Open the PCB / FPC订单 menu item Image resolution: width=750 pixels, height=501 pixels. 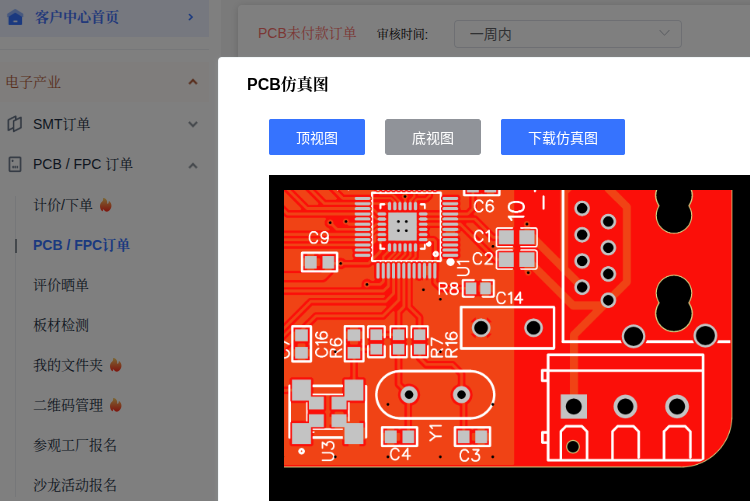click(81, 245)
